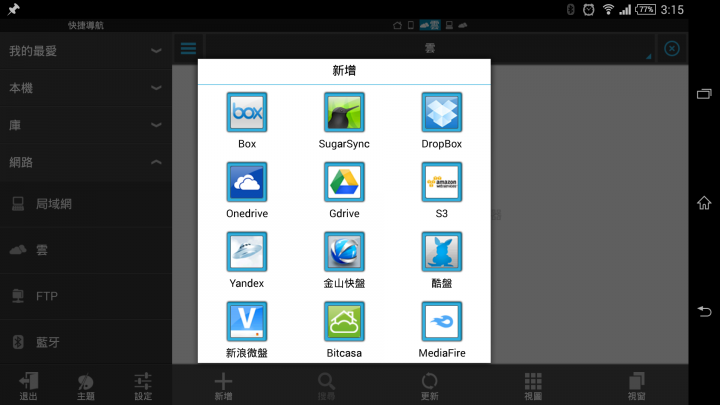This screenshot has width=720, height=405.
Task: Select the Onedrive cloud icon
Action: [x=247, y=182]
